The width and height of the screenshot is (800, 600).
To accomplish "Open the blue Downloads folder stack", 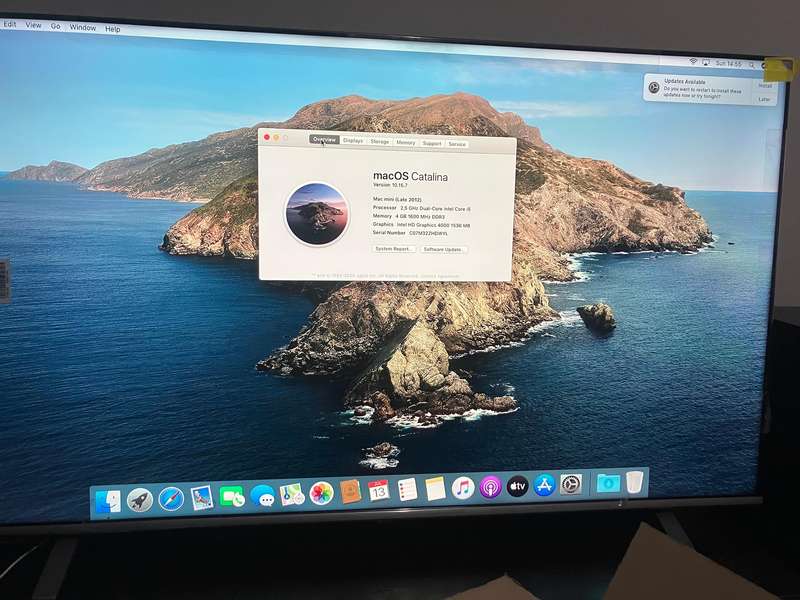I will tap(608, 483).
